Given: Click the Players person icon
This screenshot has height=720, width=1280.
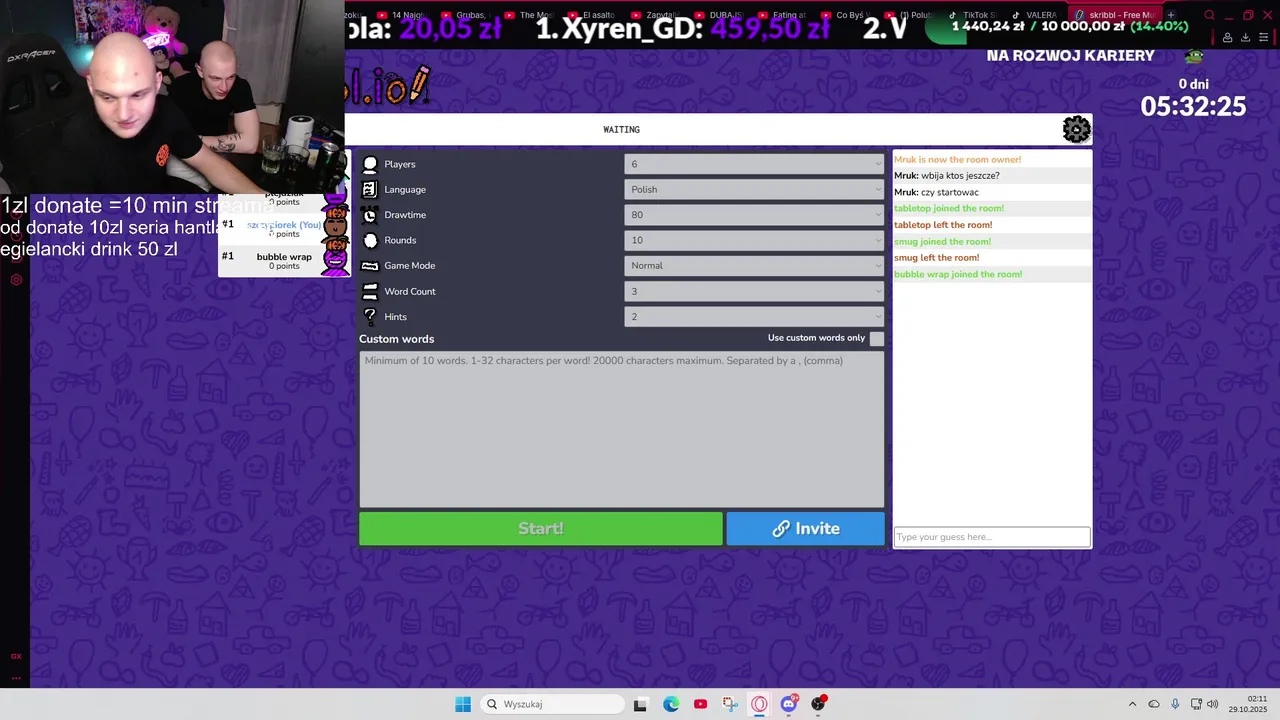Looking at the screenshot, I should 370,164.
